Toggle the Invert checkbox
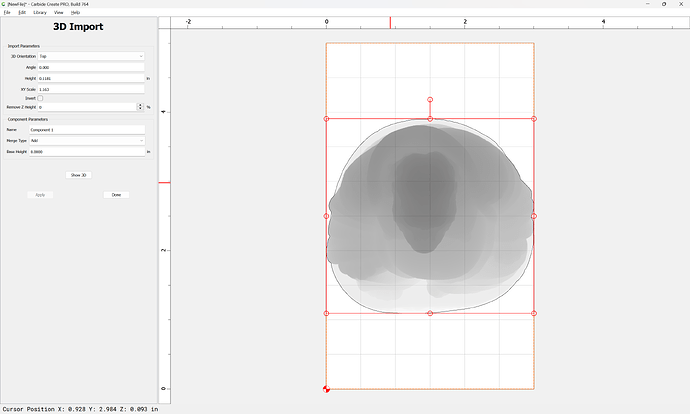The height and width of the screenshot is (414, 690). point(40,98)
